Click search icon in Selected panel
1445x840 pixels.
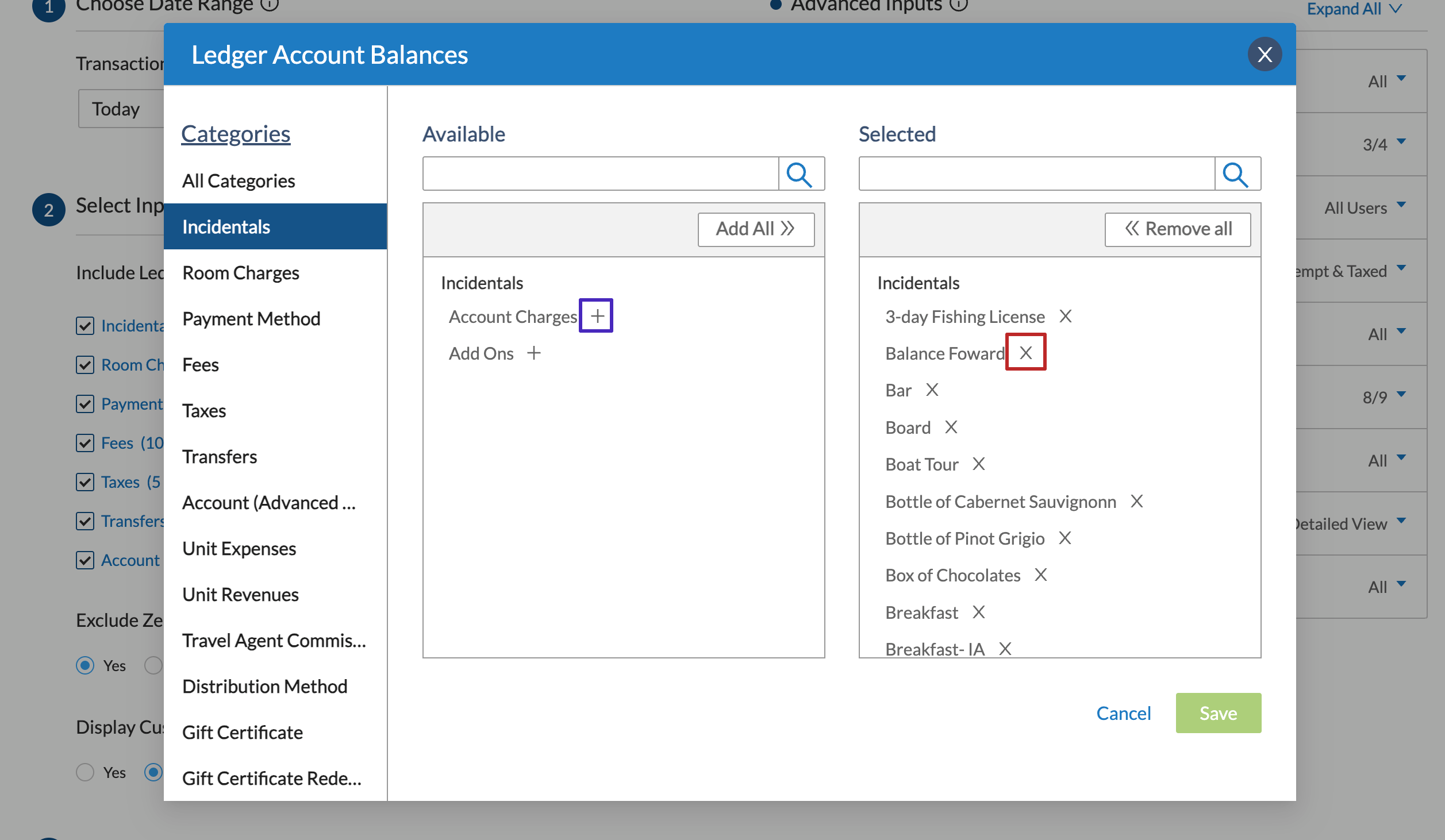click(1236, 174)
